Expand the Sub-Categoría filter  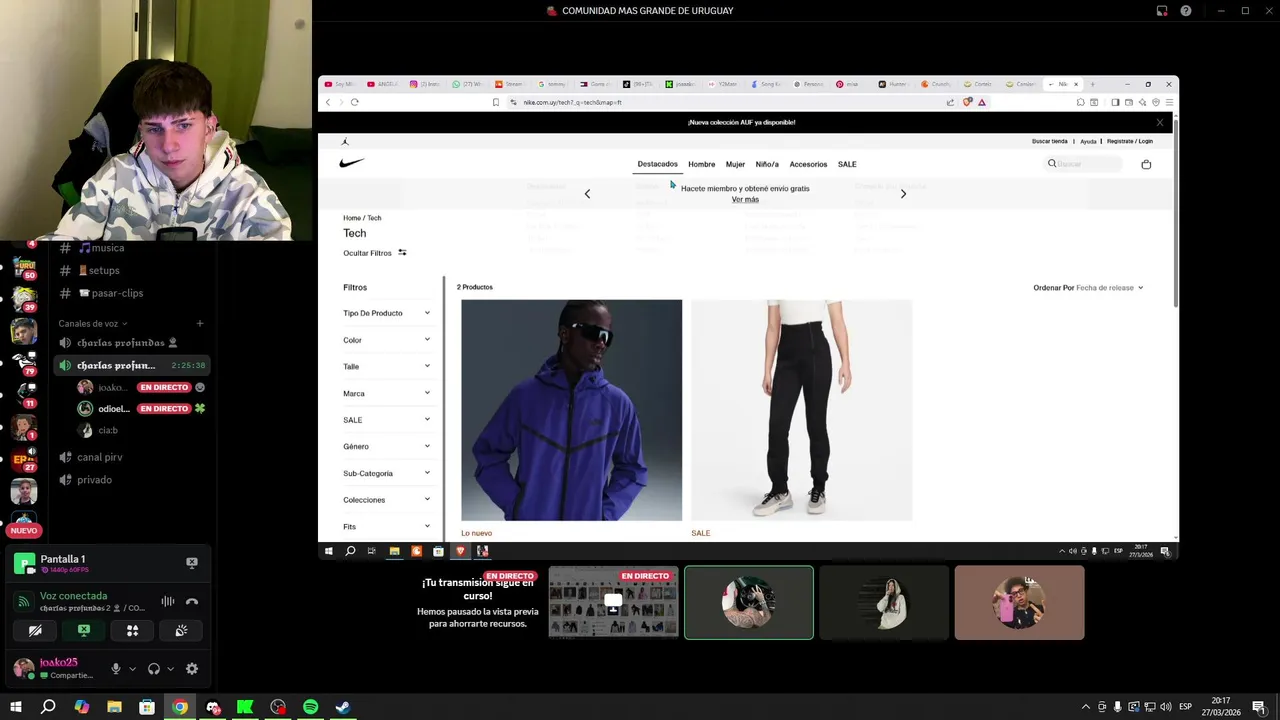[387, 473]
